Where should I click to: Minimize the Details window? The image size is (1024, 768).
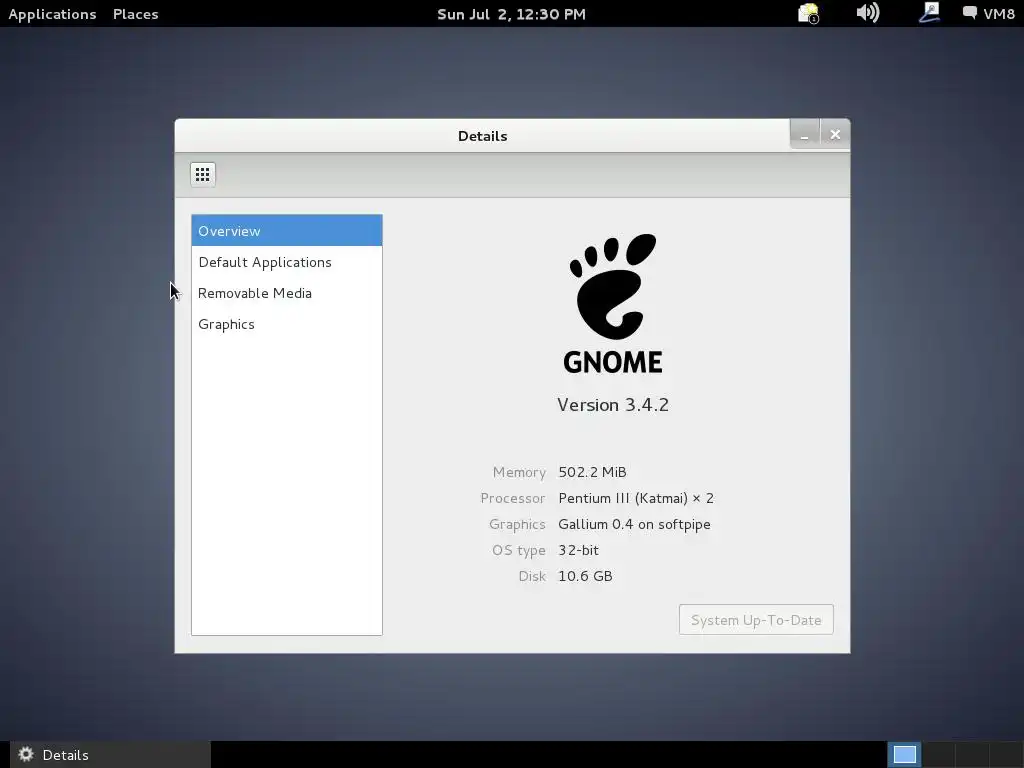tap(805, 135)
